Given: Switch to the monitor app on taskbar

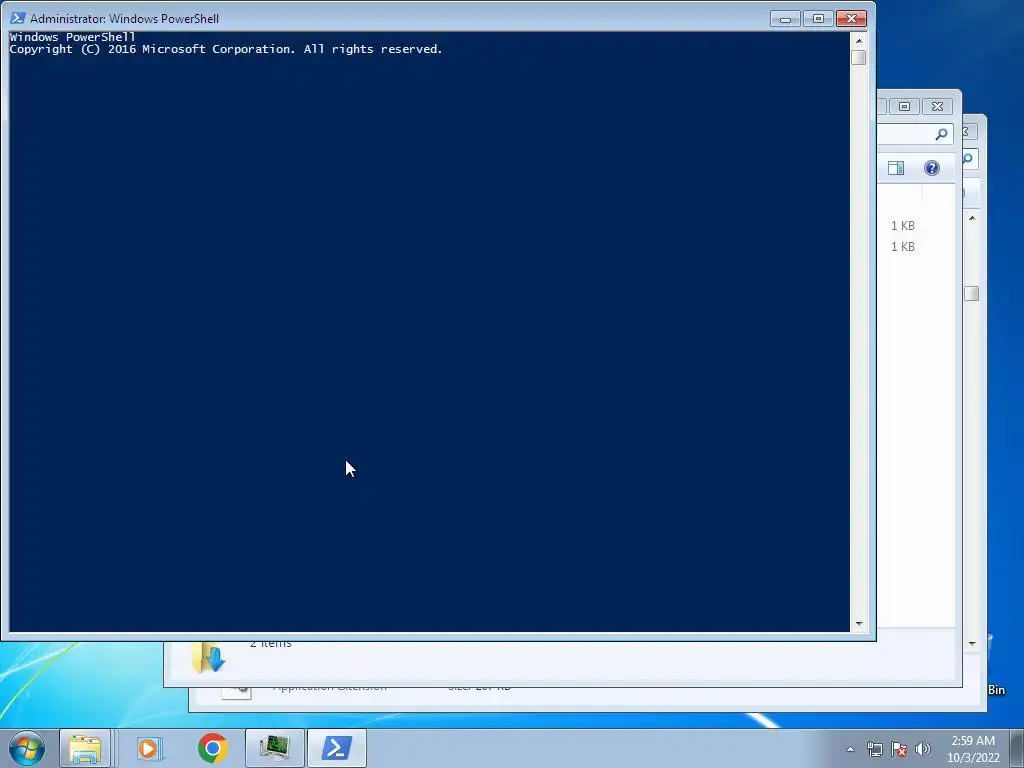Looking at the screenshot, I should pos(275,748).
